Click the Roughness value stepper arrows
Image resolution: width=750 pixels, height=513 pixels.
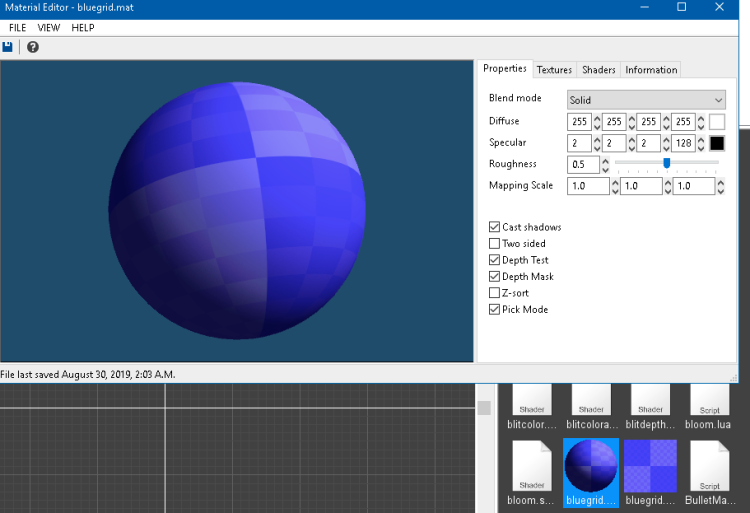click(605, 164)
